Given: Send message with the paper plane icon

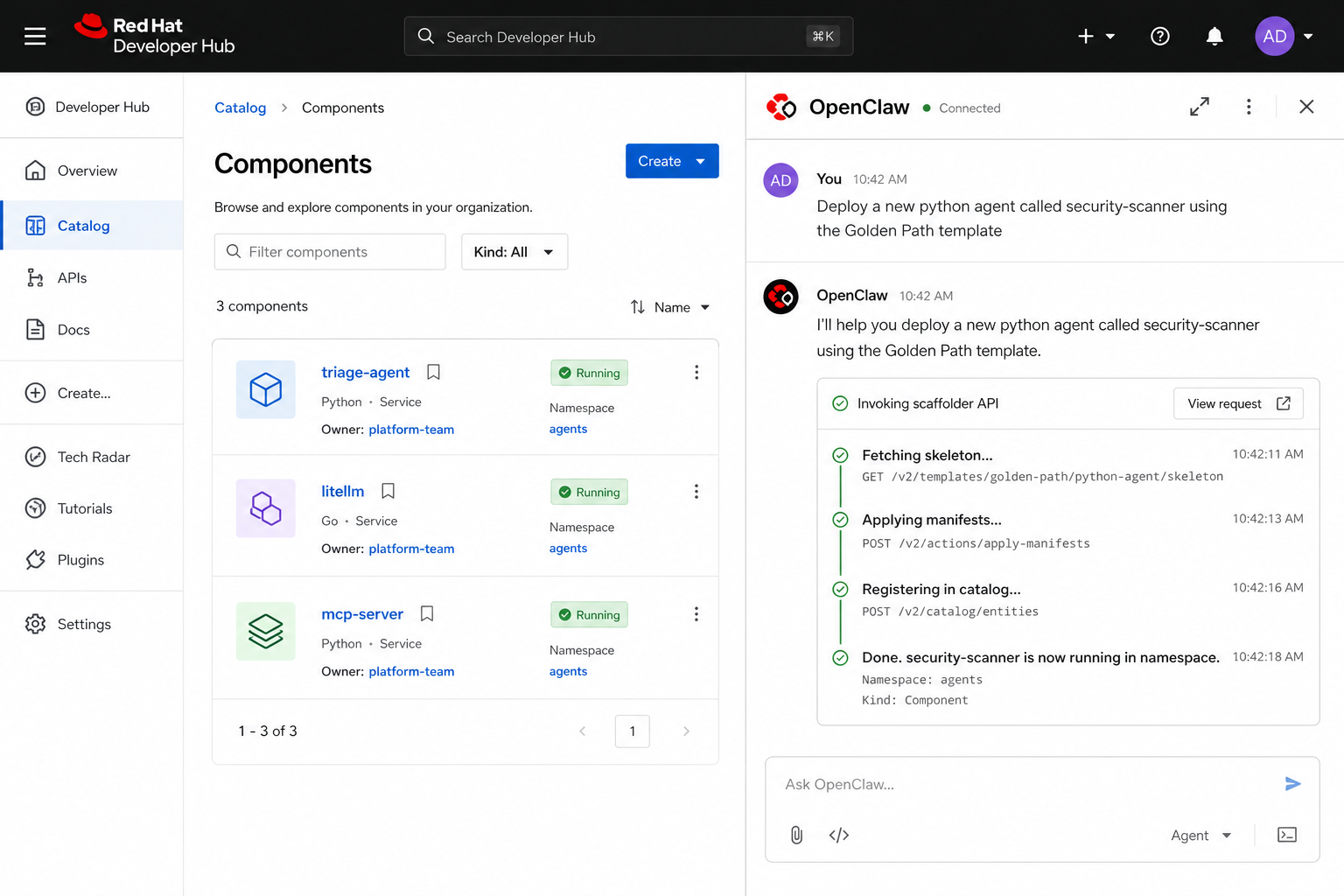Looking at the screenshot, I should (1292, 783).
